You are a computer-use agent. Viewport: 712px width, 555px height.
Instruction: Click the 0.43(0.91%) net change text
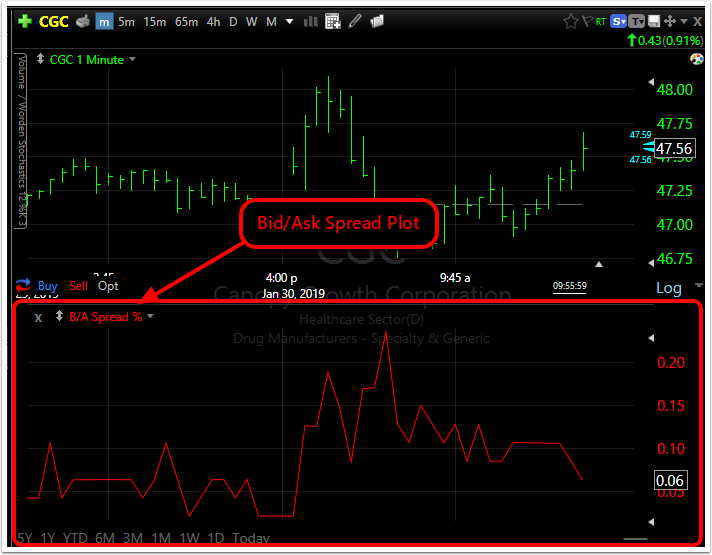pos(670,40)
